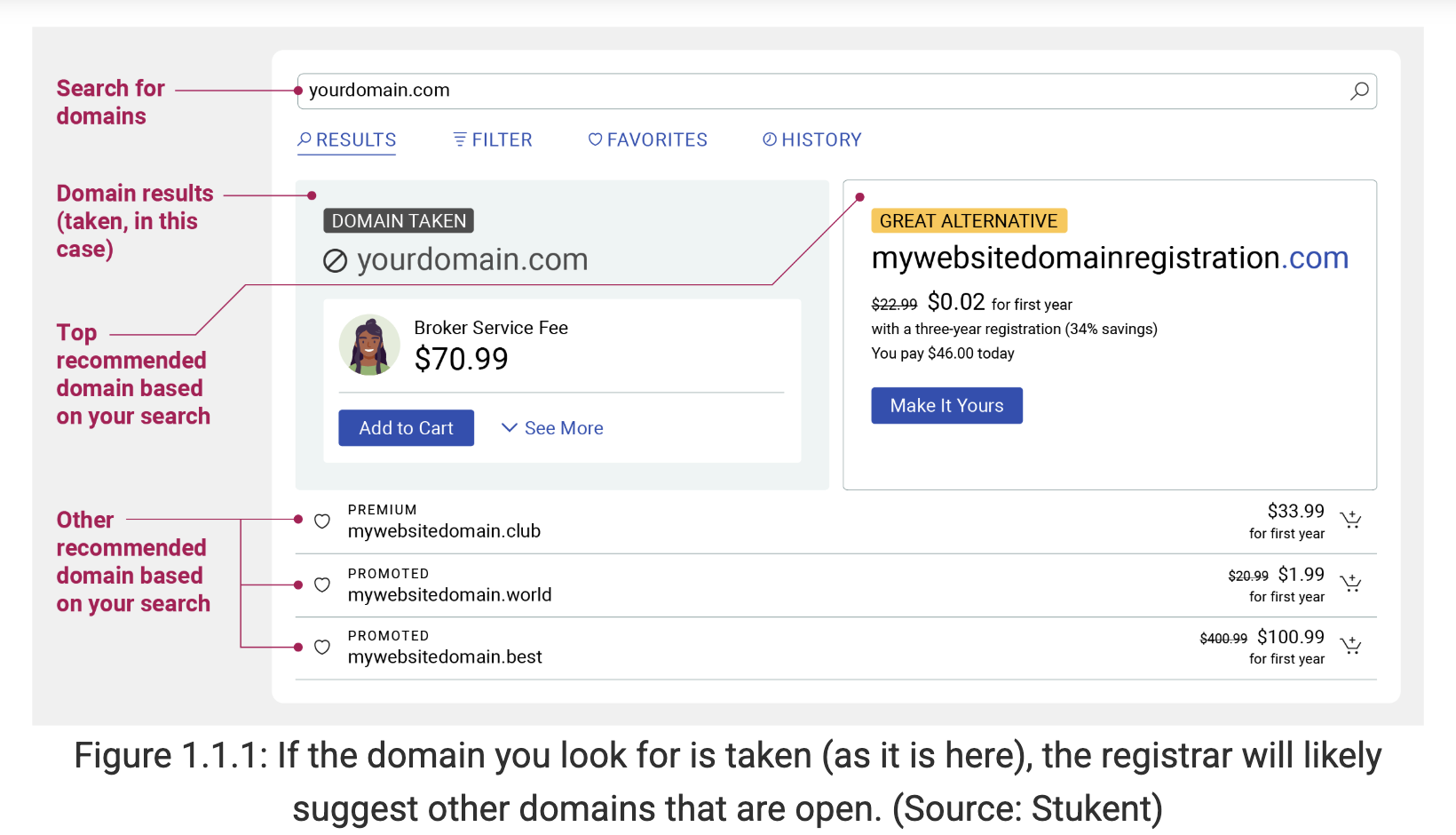Image resolution: width=1456 pixels, height=835 pixels.
Task: Open the RESULTS tab
Action: point(347,139)
